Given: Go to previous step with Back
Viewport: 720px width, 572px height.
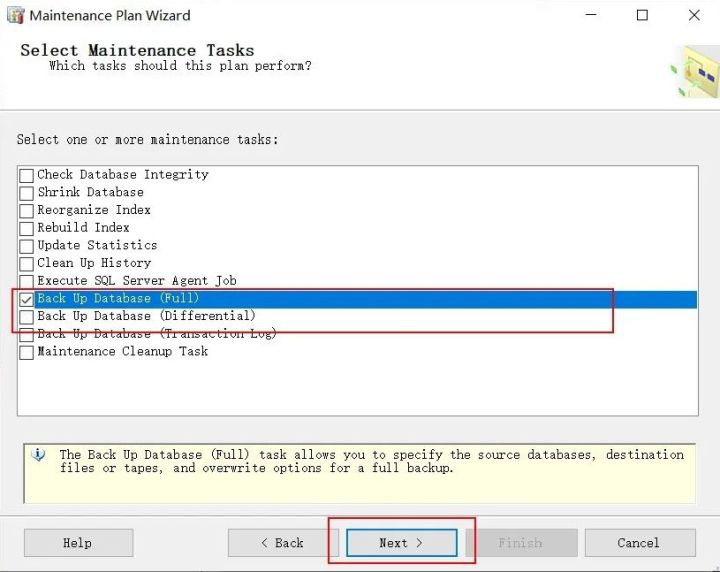Looking at the screenshot, I should point(283,543).
